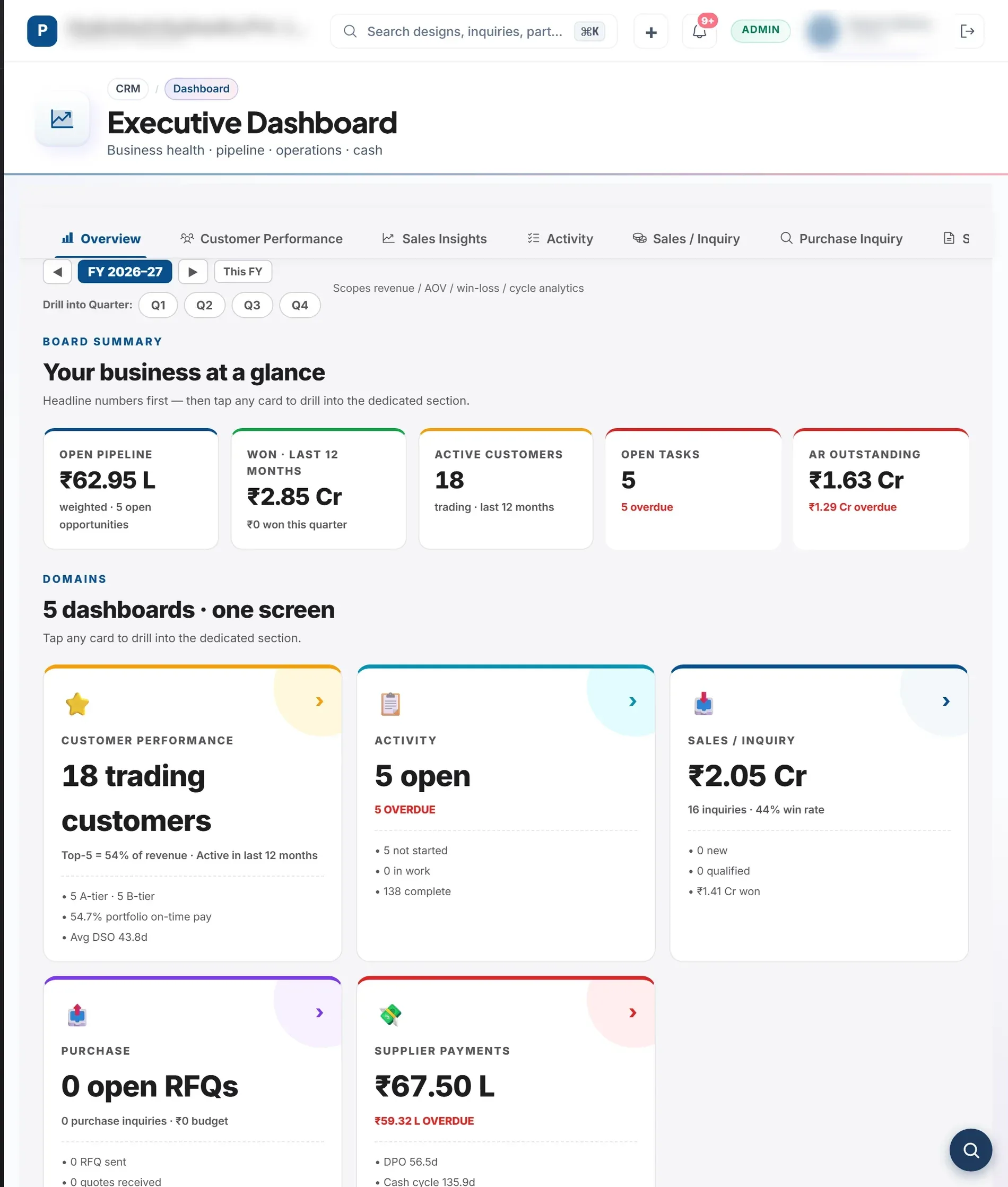Open the notifications bell

pyautogui.click(x=699, y=32)
